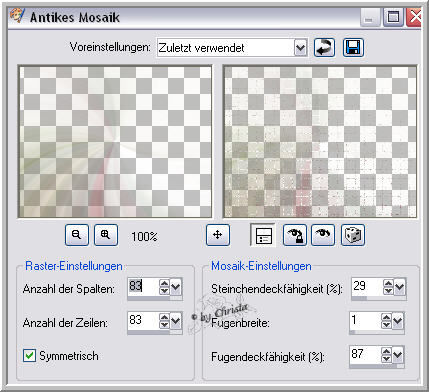Close the Antikes Mosaik dialog
This screenshot has height=392, width=429.
coord(415,16)
